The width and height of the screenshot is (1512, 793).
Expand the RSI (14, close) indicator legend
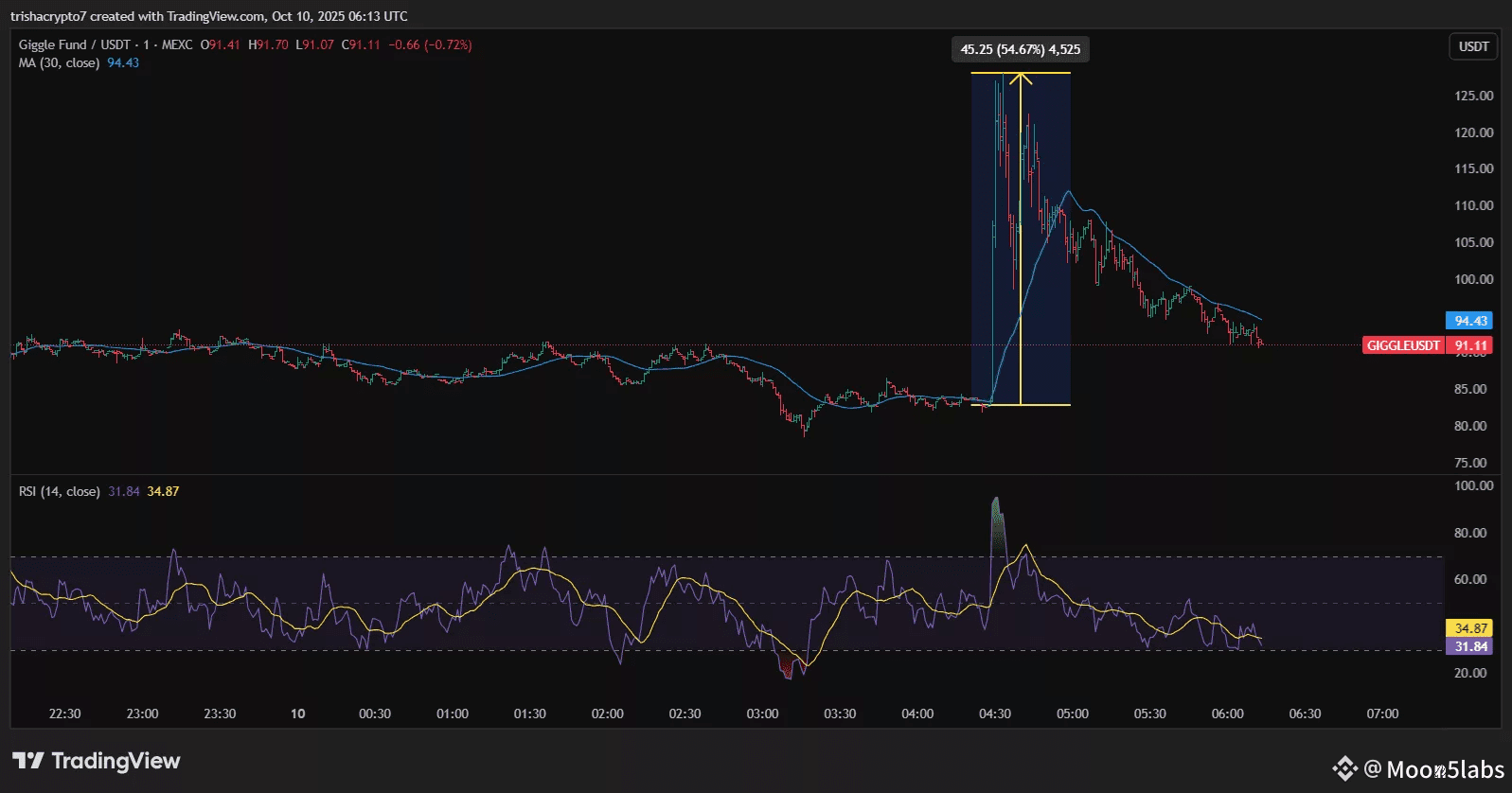coord(59,491)
